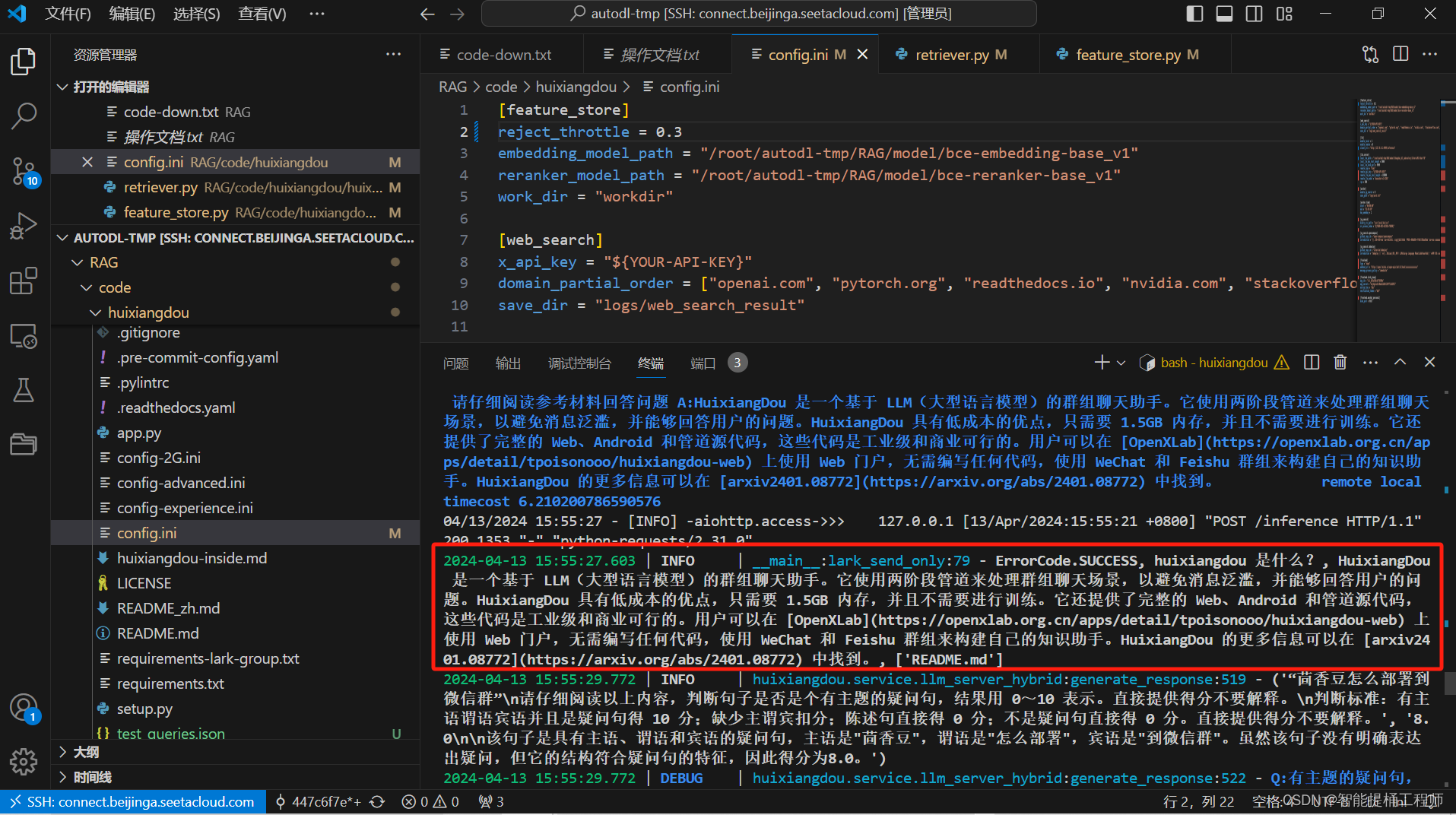Expand the 大纲 outline section

[236, 752]
